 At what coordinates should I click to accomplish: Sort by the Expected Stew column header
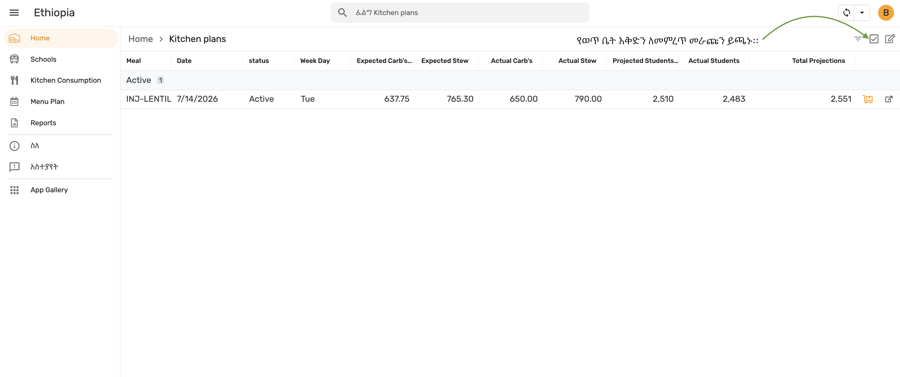(x=445, y=61)
